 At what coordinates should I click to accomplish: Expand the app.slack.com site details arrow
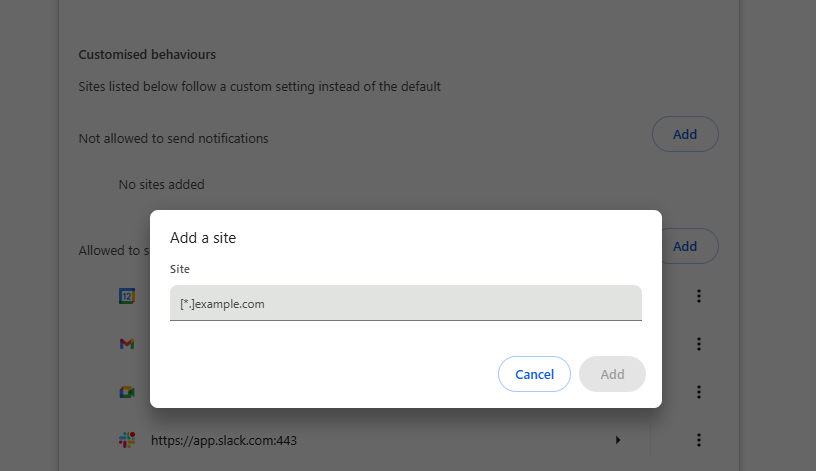pos(618,440)
